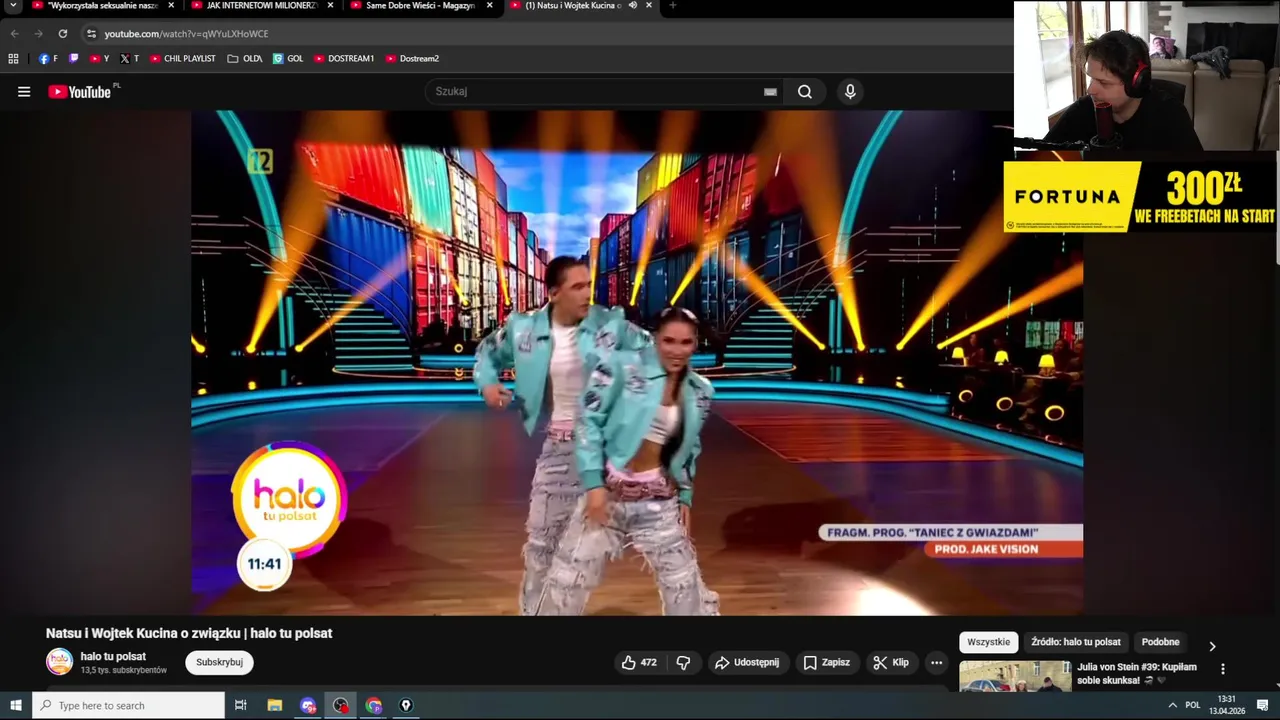
Task: Open the DOSTREAM1 bookmark
Action: (x=344, y=59)
